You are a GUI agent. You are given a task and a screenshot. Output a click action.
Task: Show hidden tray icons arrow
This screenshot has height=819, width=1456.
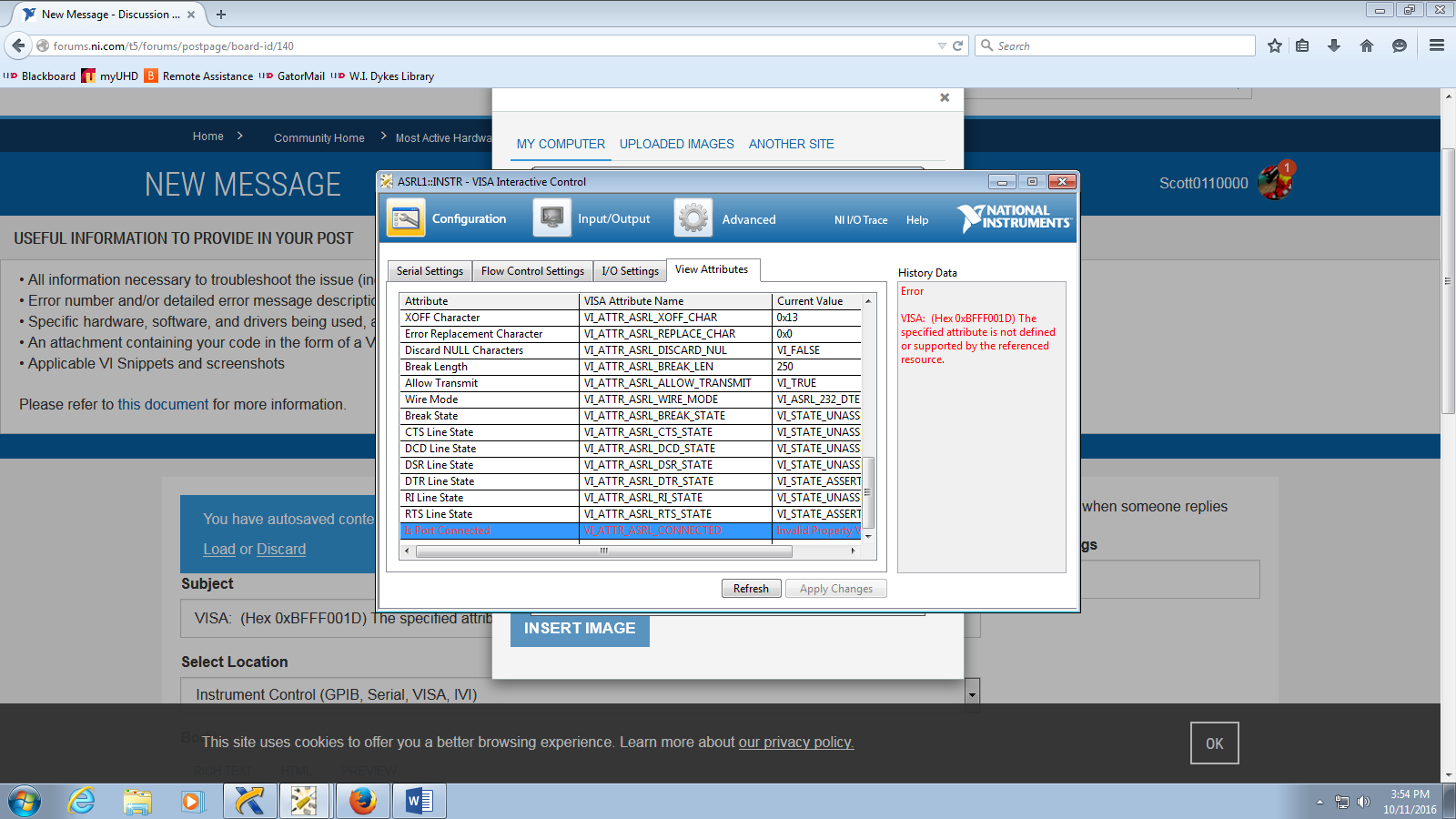(x=1319, y=802)
